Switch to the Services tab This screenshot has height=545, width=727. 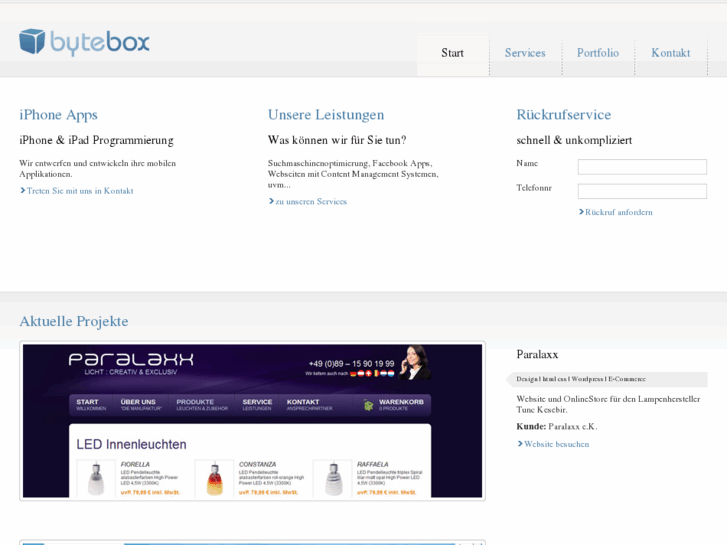pos(525,53)
